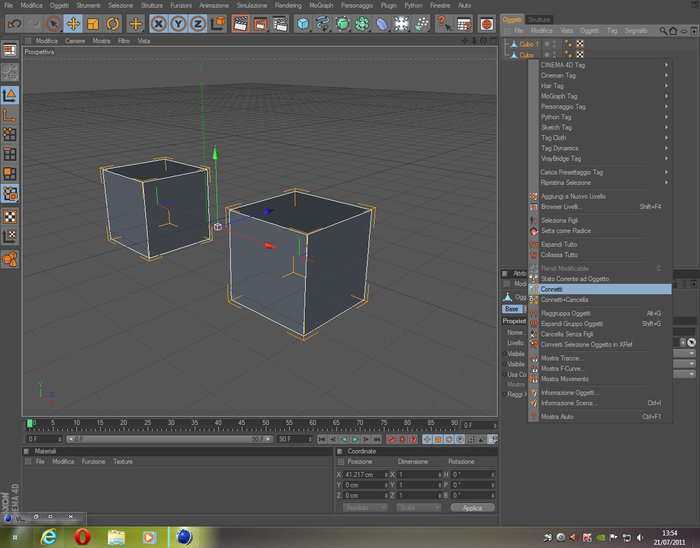Switch to Points mode in left palette
Viewport: 700px width, 548px height.
[10, 134]
